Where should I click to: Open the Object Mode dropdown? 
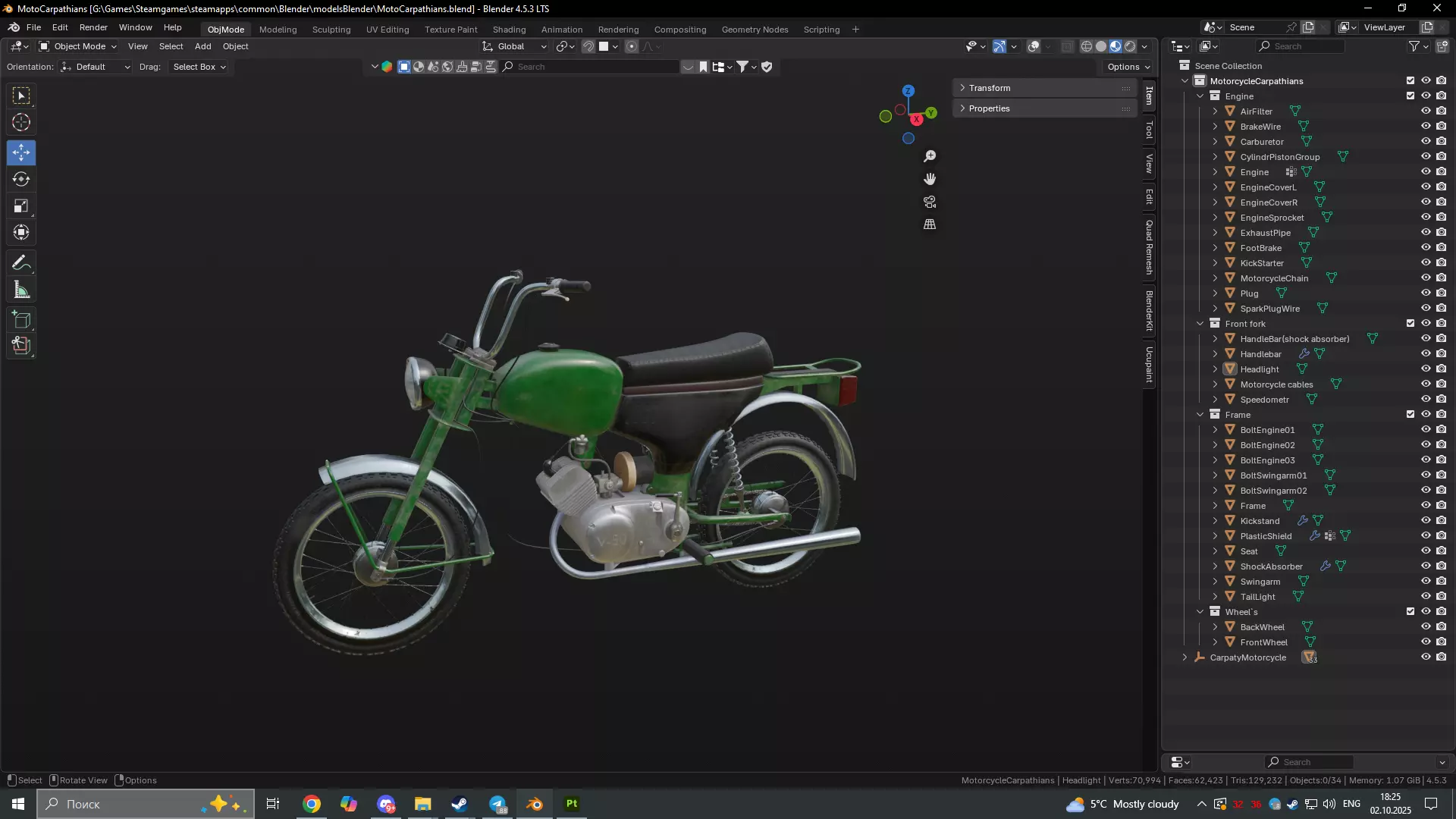click(x=78, y=46)
